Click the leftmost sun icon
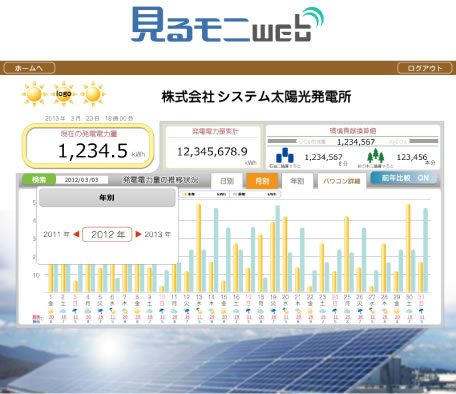The width and height of the screenshot is (456, 394). pyautogui.click(x=34, y=94)
